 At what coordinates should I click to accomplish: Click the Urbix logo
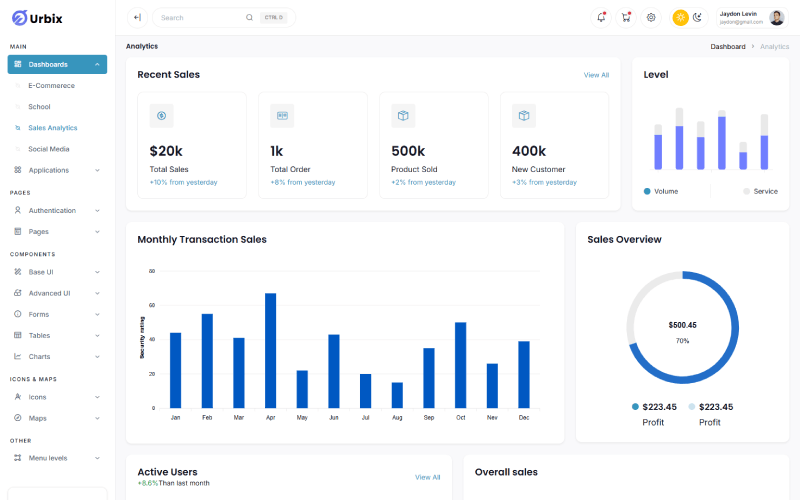pyautogui.click(x=40, y=18)
